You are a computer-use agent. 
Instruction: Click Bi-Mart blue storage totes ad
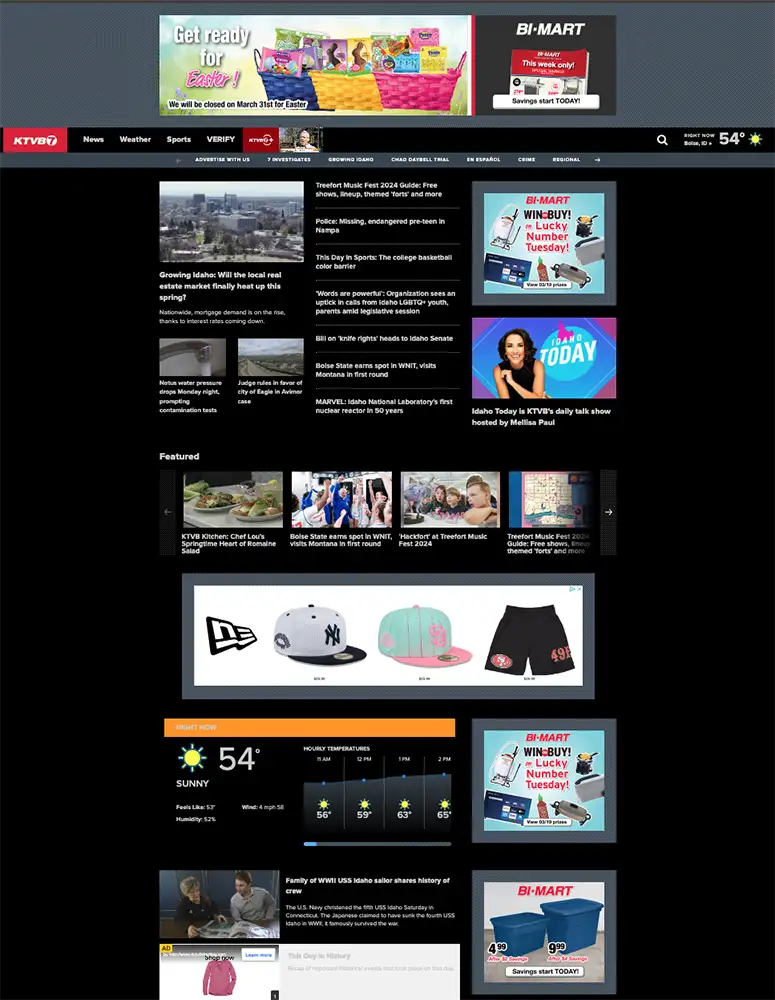tap(544, 932)
